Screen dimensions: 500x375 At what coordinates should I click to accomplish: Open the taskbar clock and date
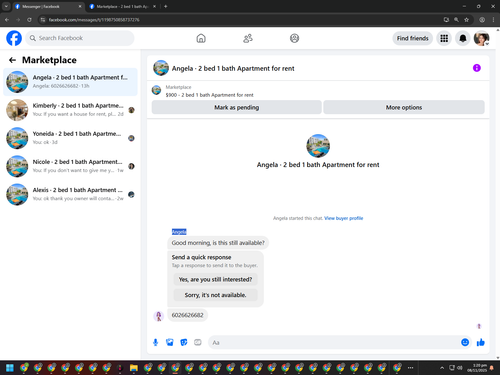click(477, 368)
